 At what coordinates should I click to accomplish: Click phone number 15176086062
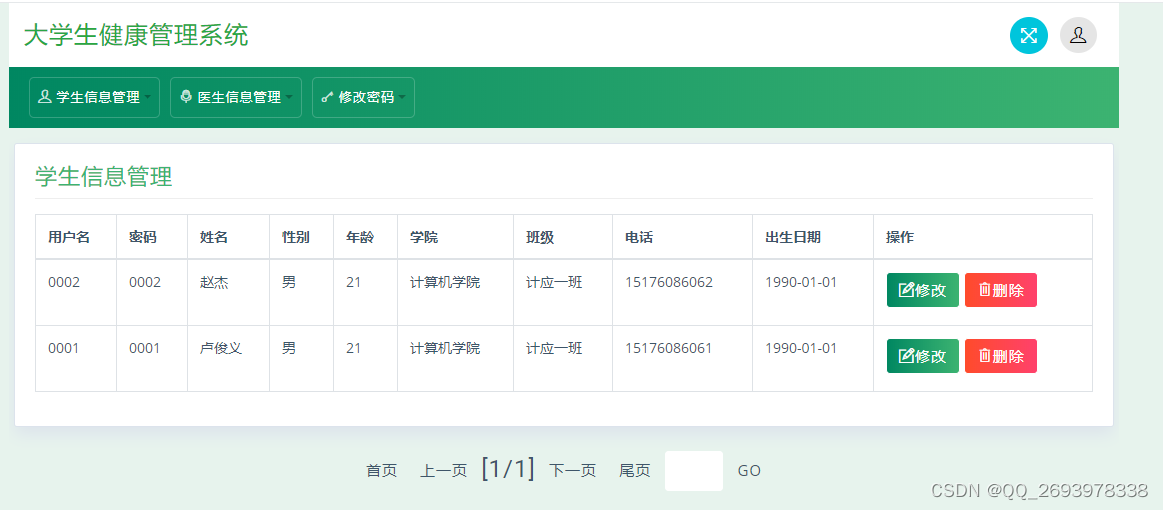[669, 282]
